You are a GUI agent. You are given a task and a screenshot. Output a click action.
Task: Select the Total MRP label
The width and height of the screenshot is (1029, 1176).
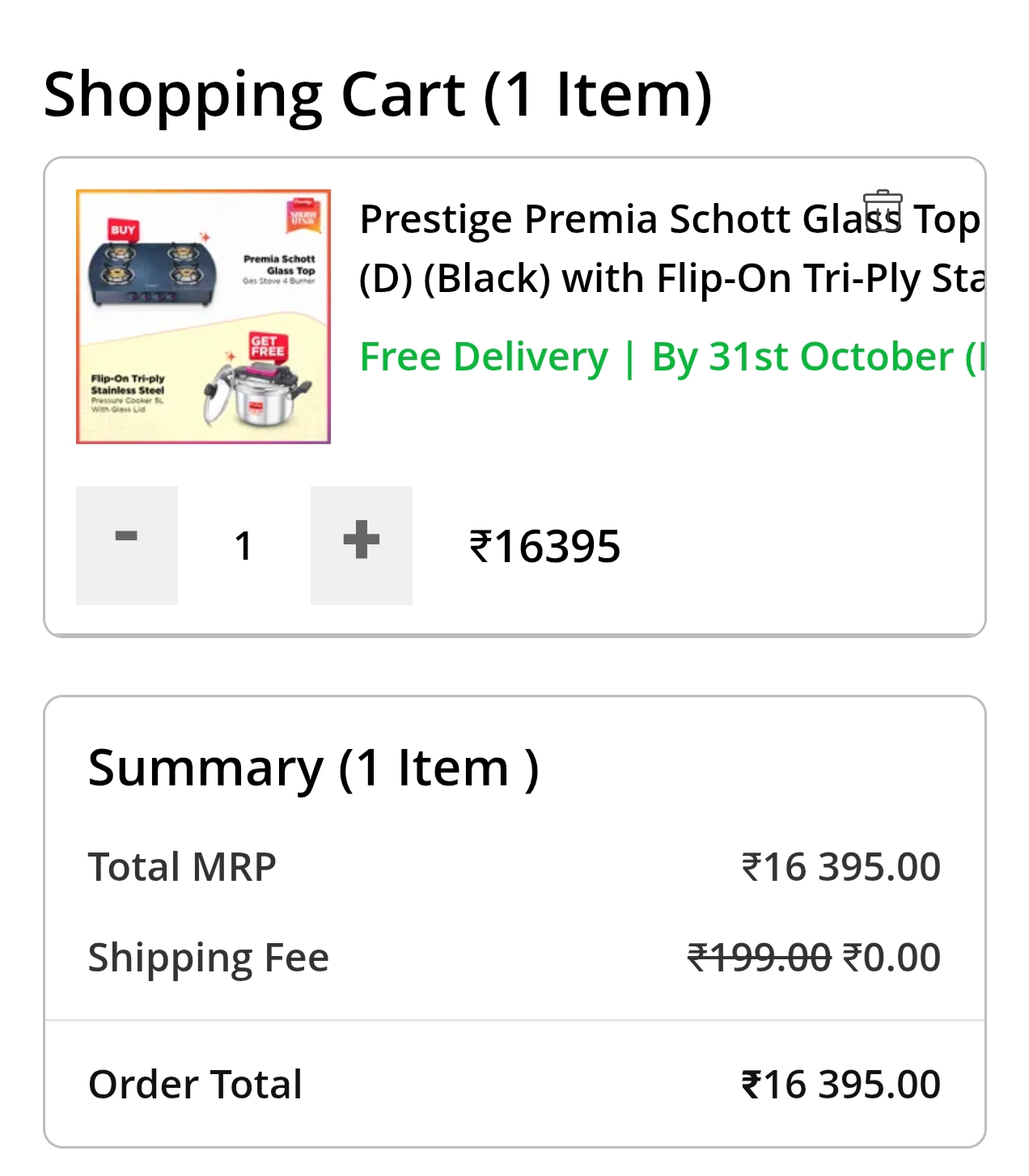point(182,867)
